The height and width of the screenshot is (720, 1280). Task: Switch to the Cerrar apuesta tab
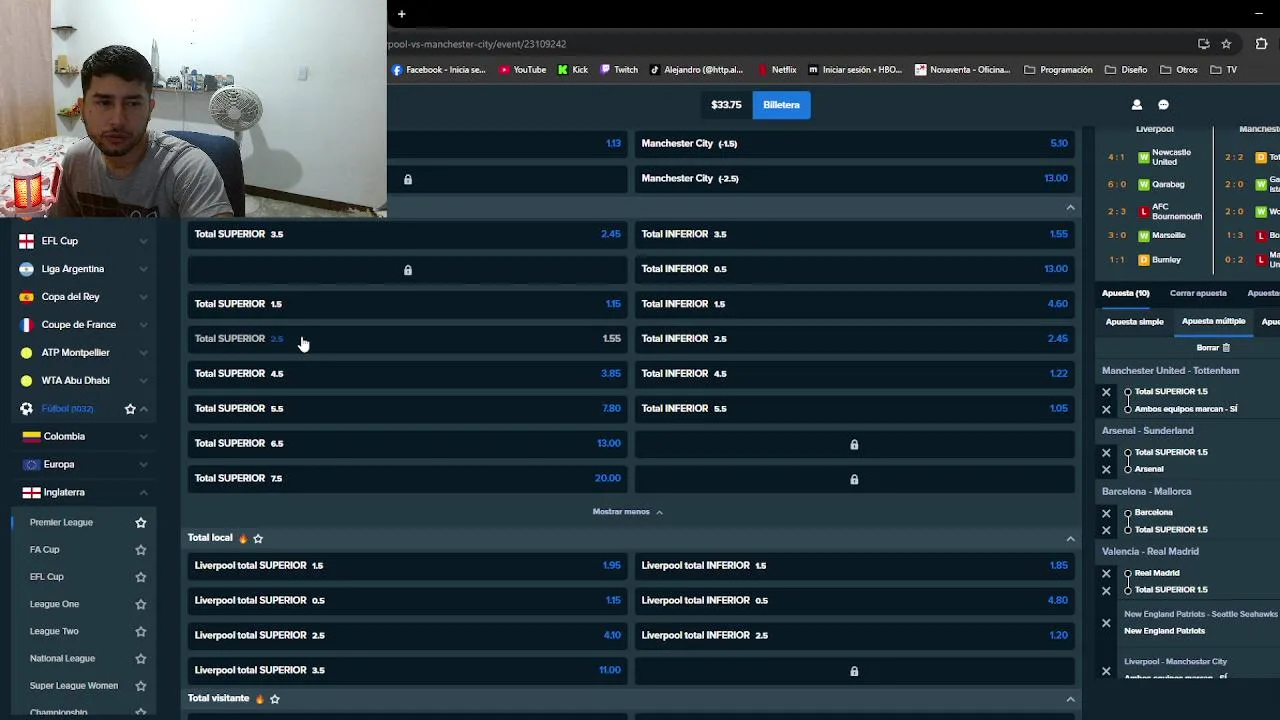(x=1198, y=293)
